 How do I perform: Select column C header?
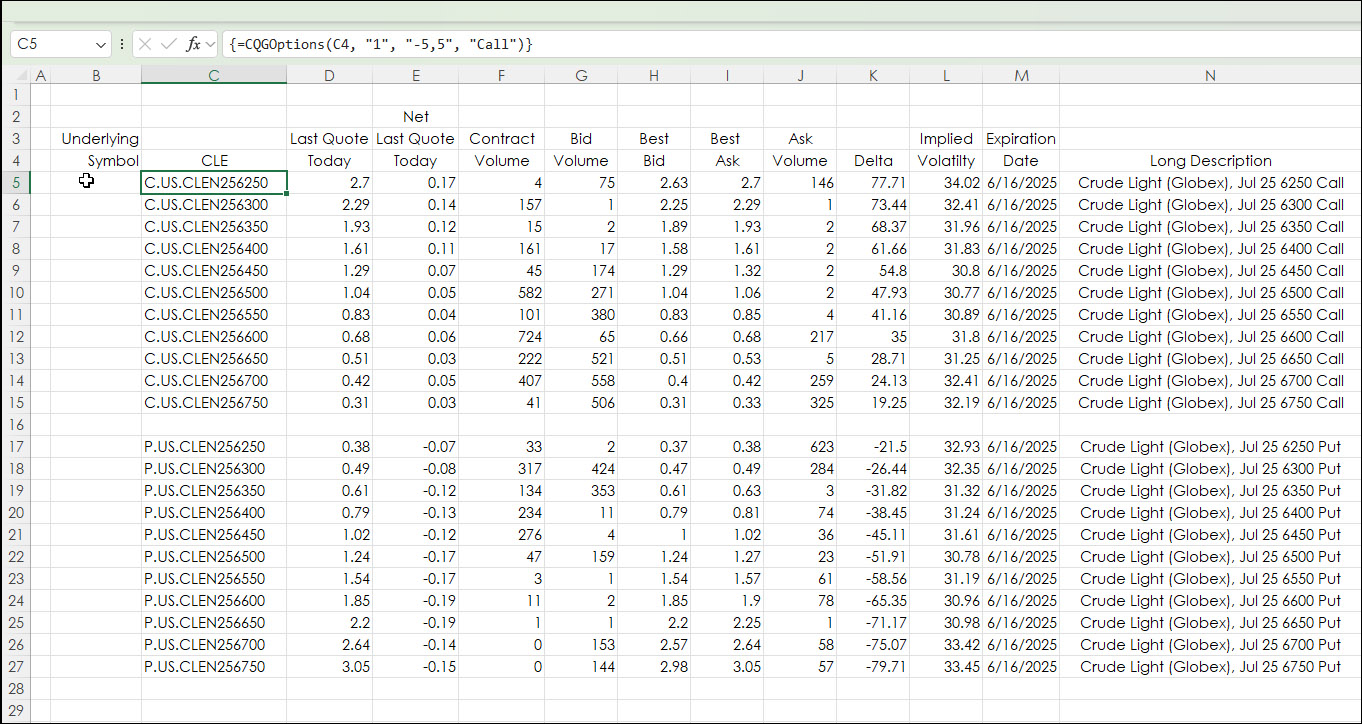[213, 75]
